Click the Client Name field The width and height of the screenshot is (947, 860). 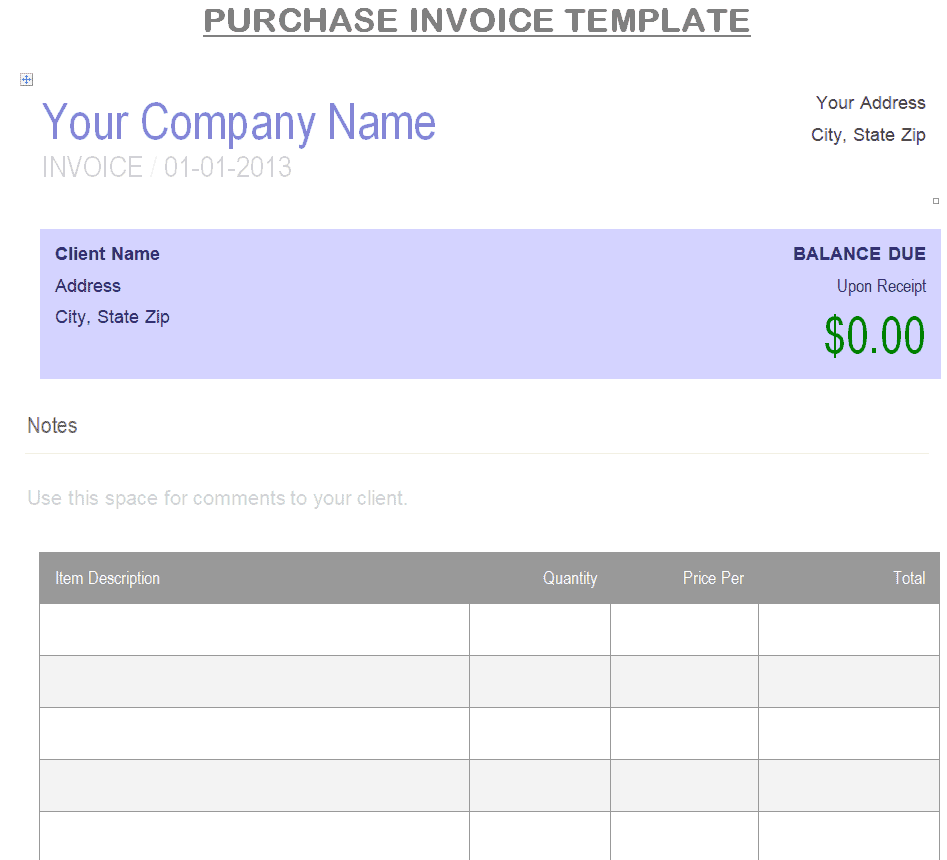pyautogui.click(x=108, y=254)
